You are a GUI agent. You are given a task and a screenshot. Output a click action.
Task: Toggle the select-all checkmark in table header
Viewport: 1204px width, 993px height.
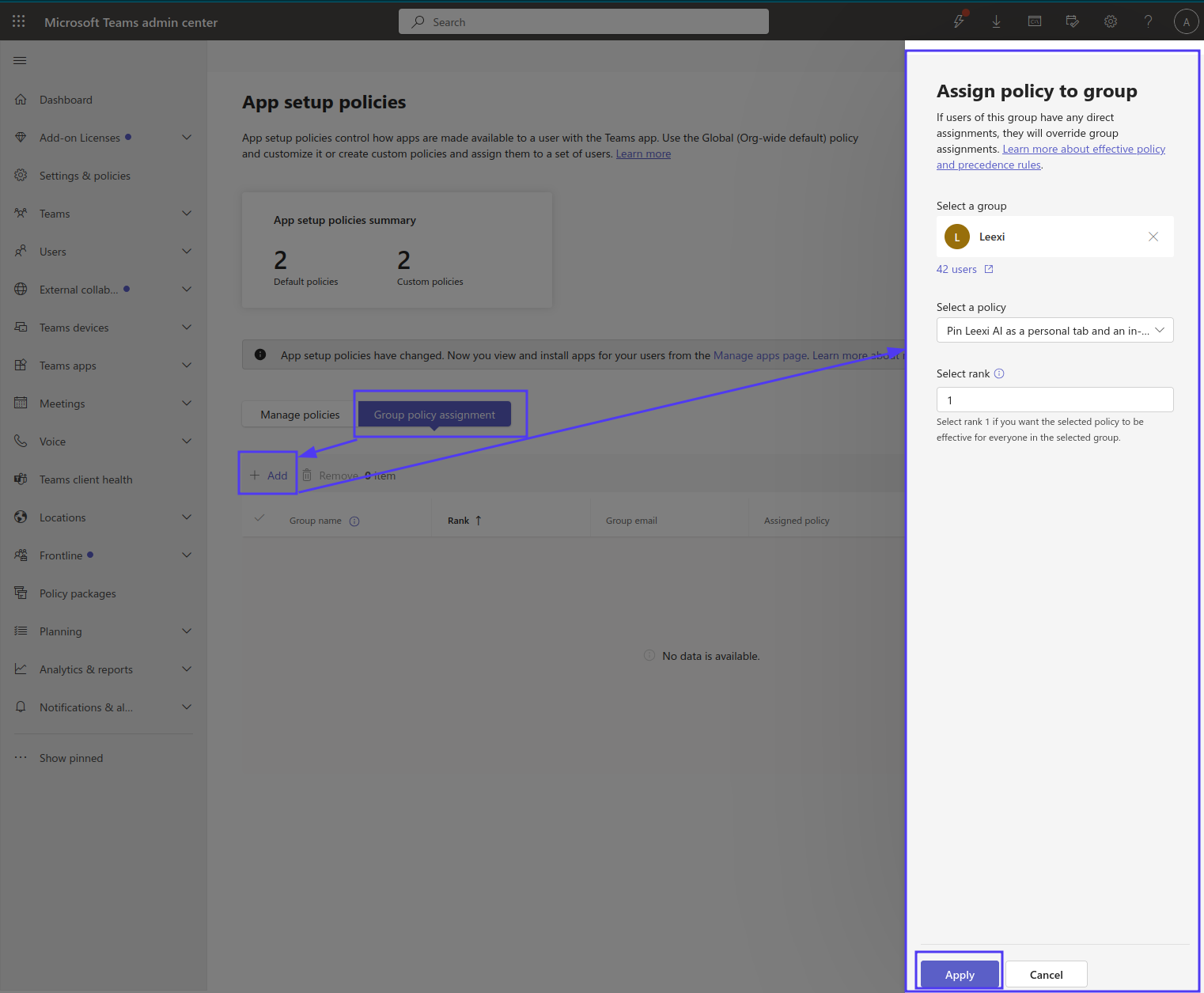pos(259,518)
